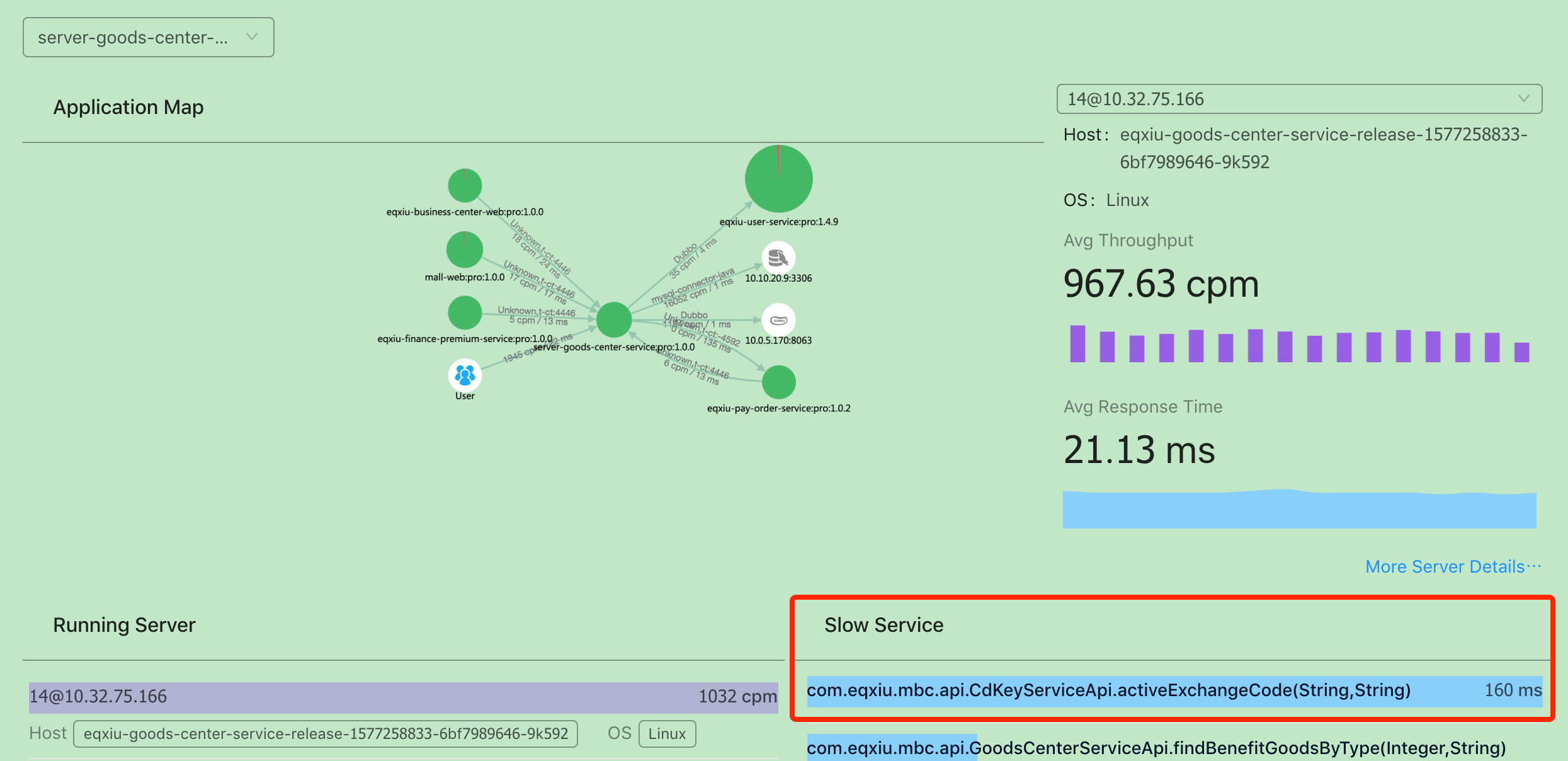Click the blue Avg Response Time chart
The width and height of the screenshot is (1568, 761).
coord(1298,509)
